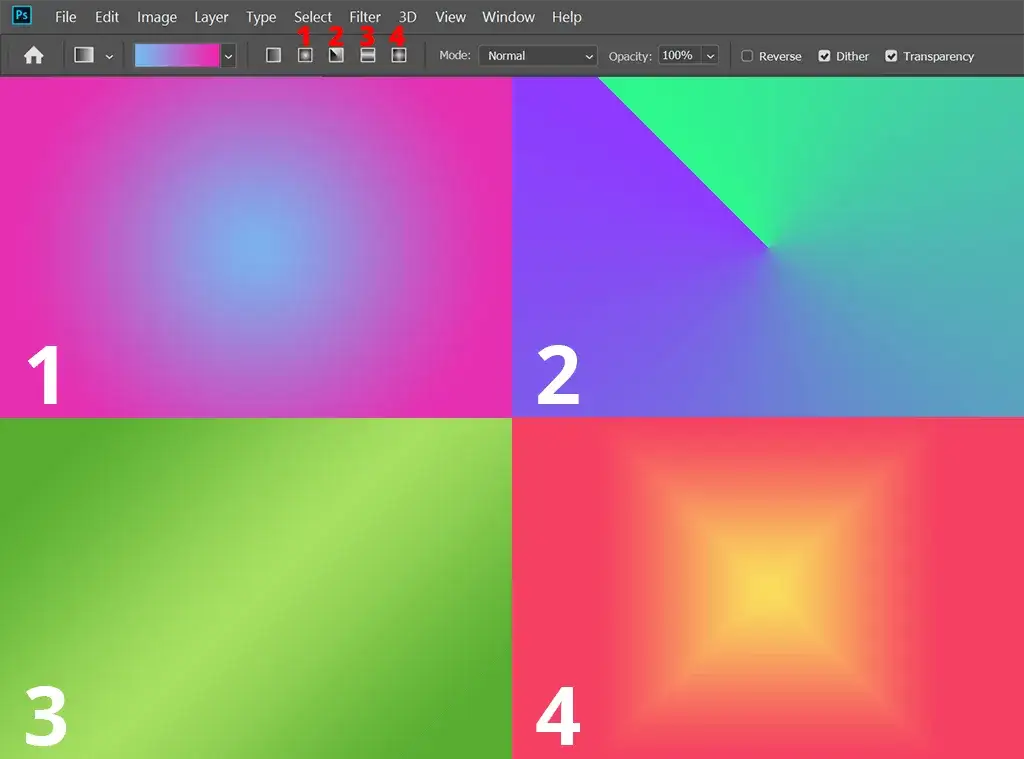
Task: Open the Filter menu
Action: (x=364, y=16)
